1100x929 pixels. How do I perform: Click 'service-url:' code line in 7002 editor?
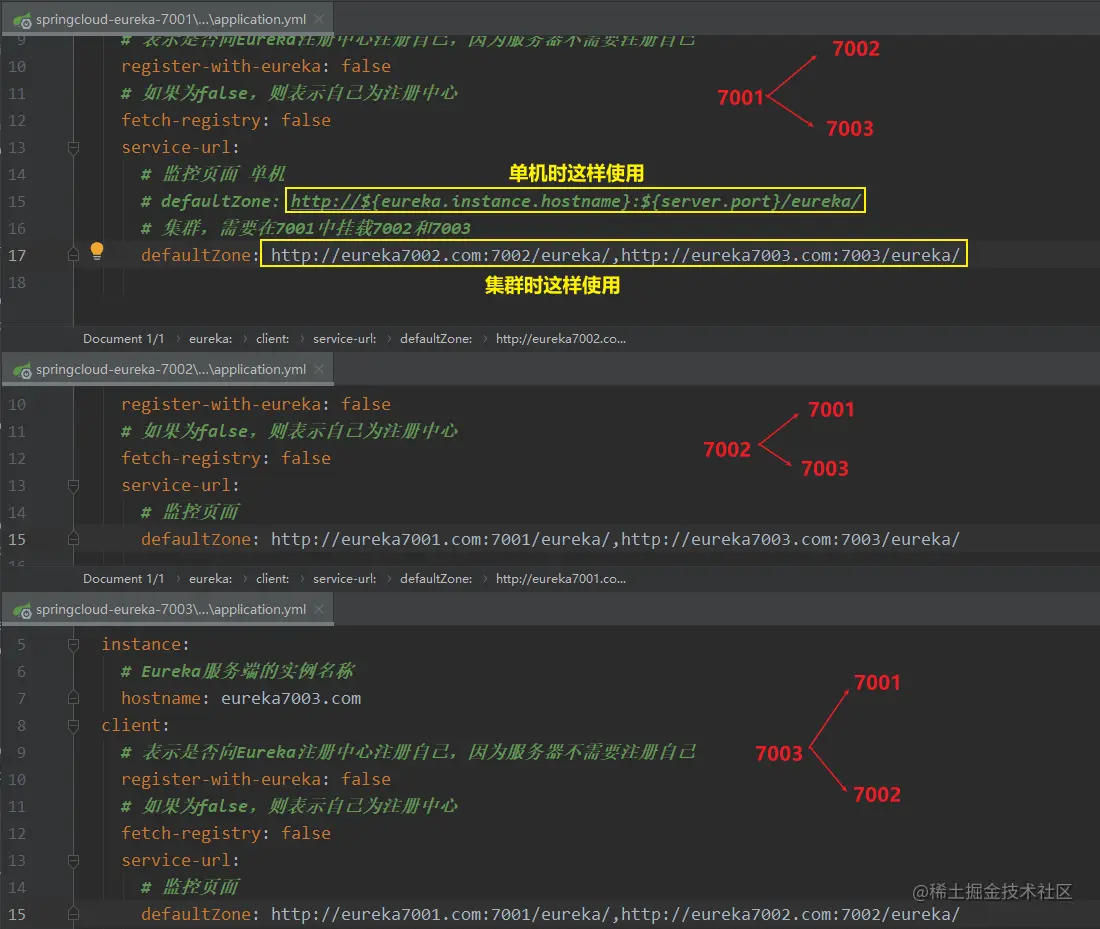(180, 486)
